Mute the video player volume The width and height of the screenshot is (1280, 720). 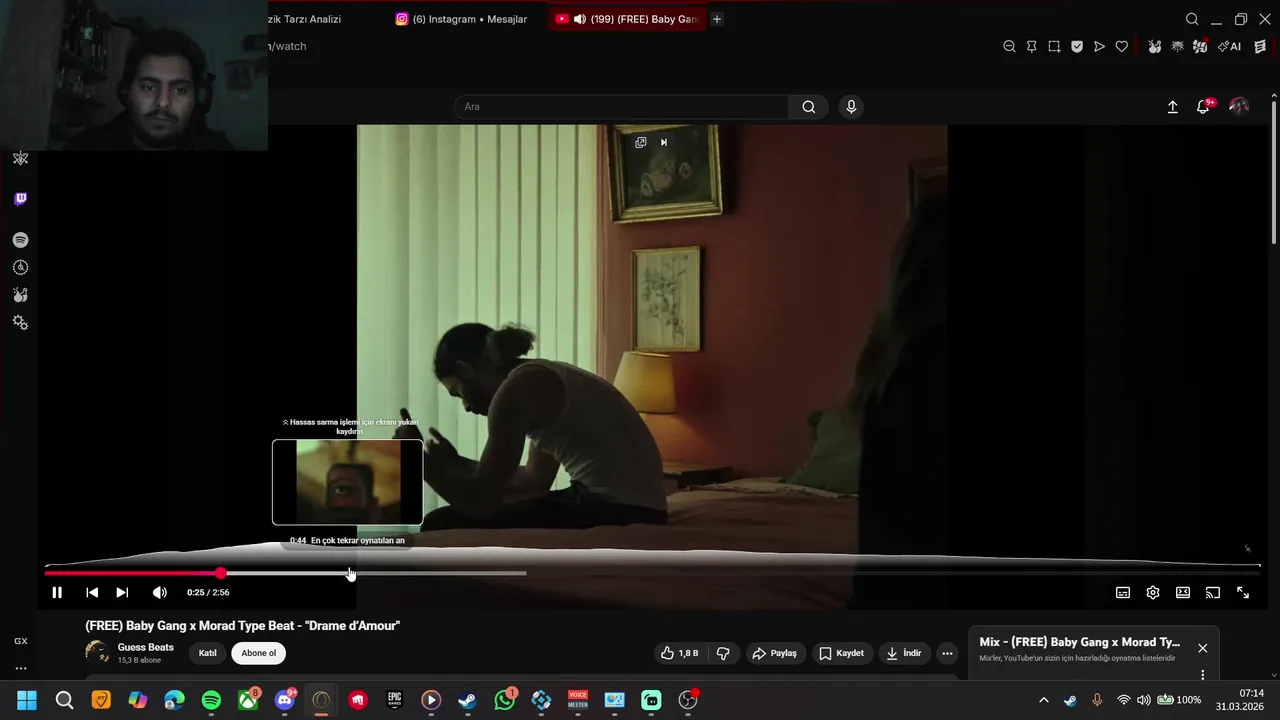click(160, 592)
